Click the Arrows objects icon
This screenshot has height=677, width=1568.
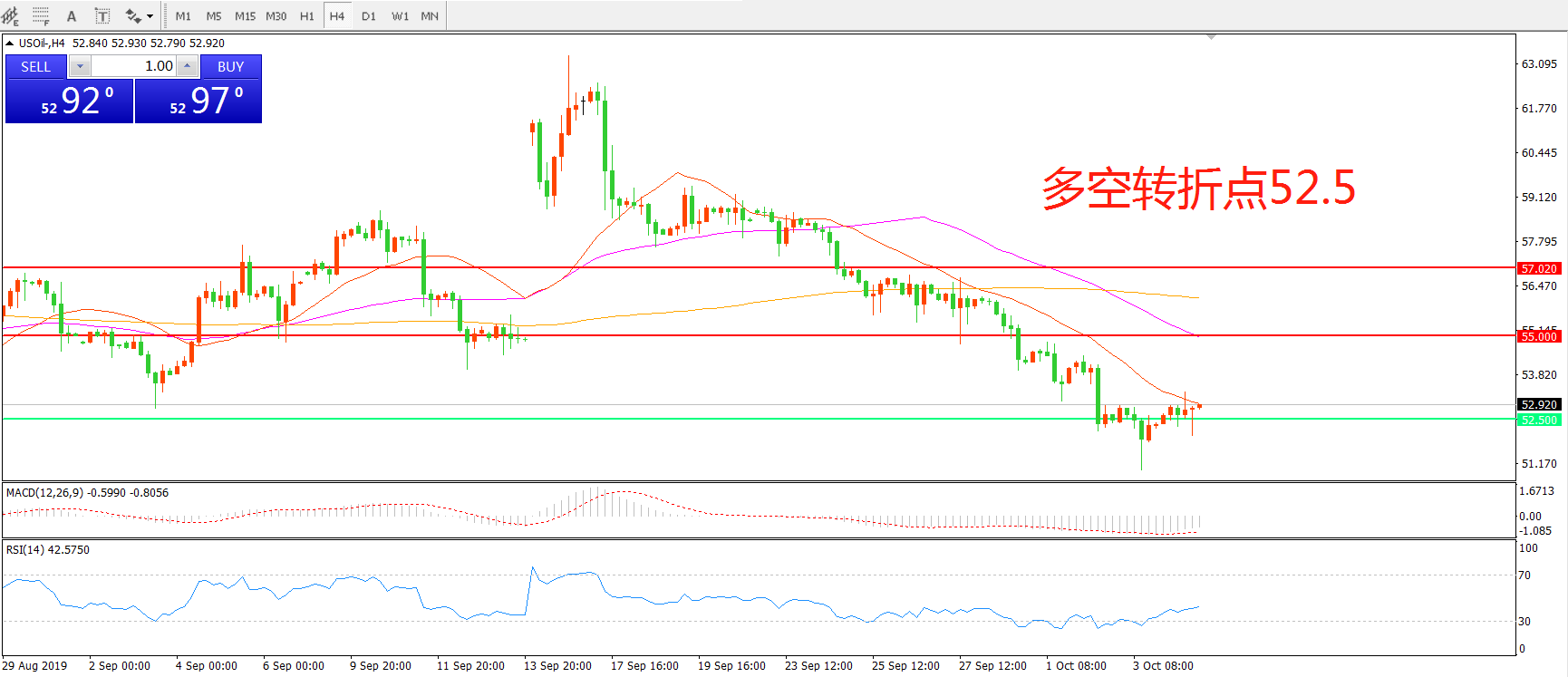pos(133,15)
